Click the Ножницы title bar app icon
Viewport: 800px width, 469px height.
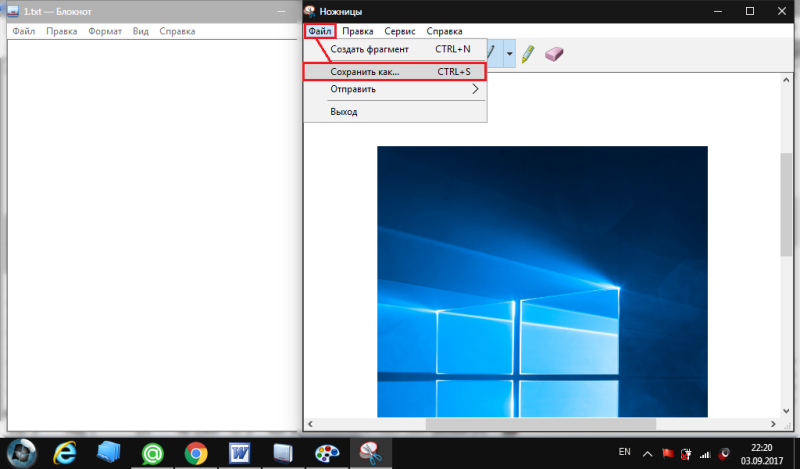click(310, 11)
